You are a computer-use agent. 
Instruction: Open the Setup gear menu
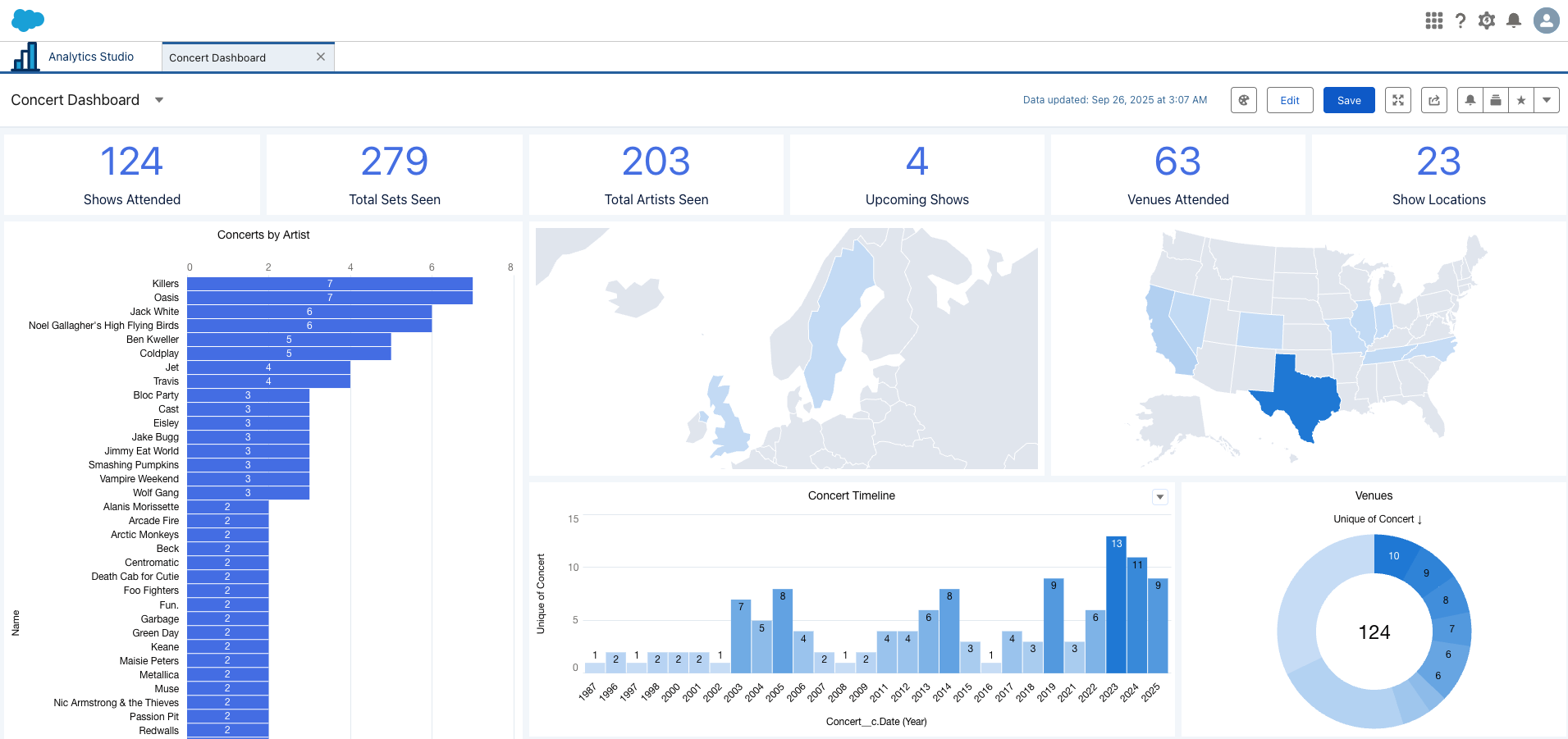(x=1487, y=21)
